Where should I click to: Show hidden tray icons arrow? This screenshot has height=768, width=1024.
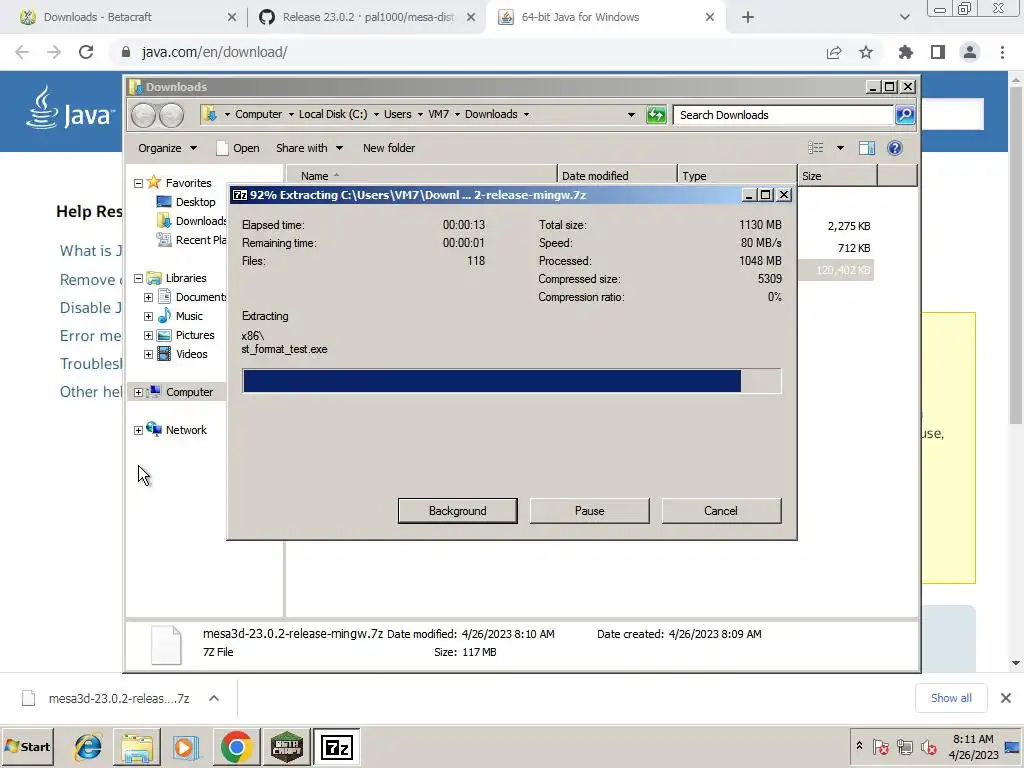[x=859, y=746]
